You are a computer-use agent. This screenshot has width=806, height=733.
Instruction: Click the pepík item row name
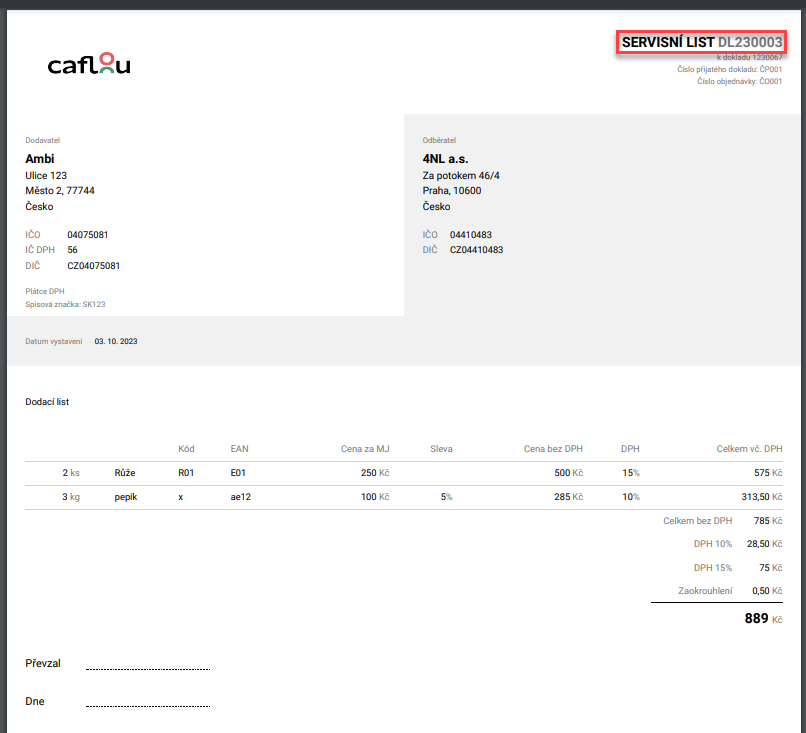127,496
